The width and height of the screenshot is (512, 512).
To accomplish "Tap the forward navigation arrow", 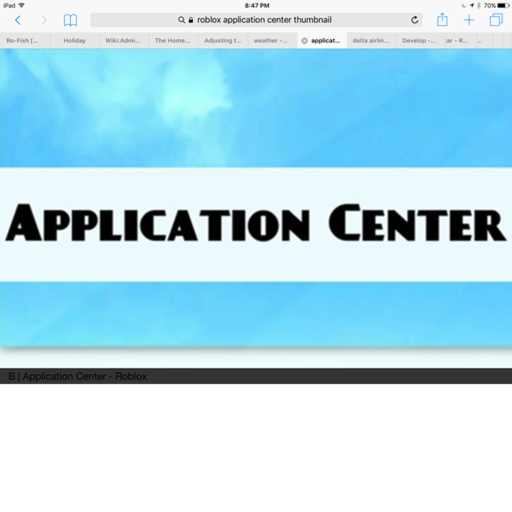I will [44, 20].
